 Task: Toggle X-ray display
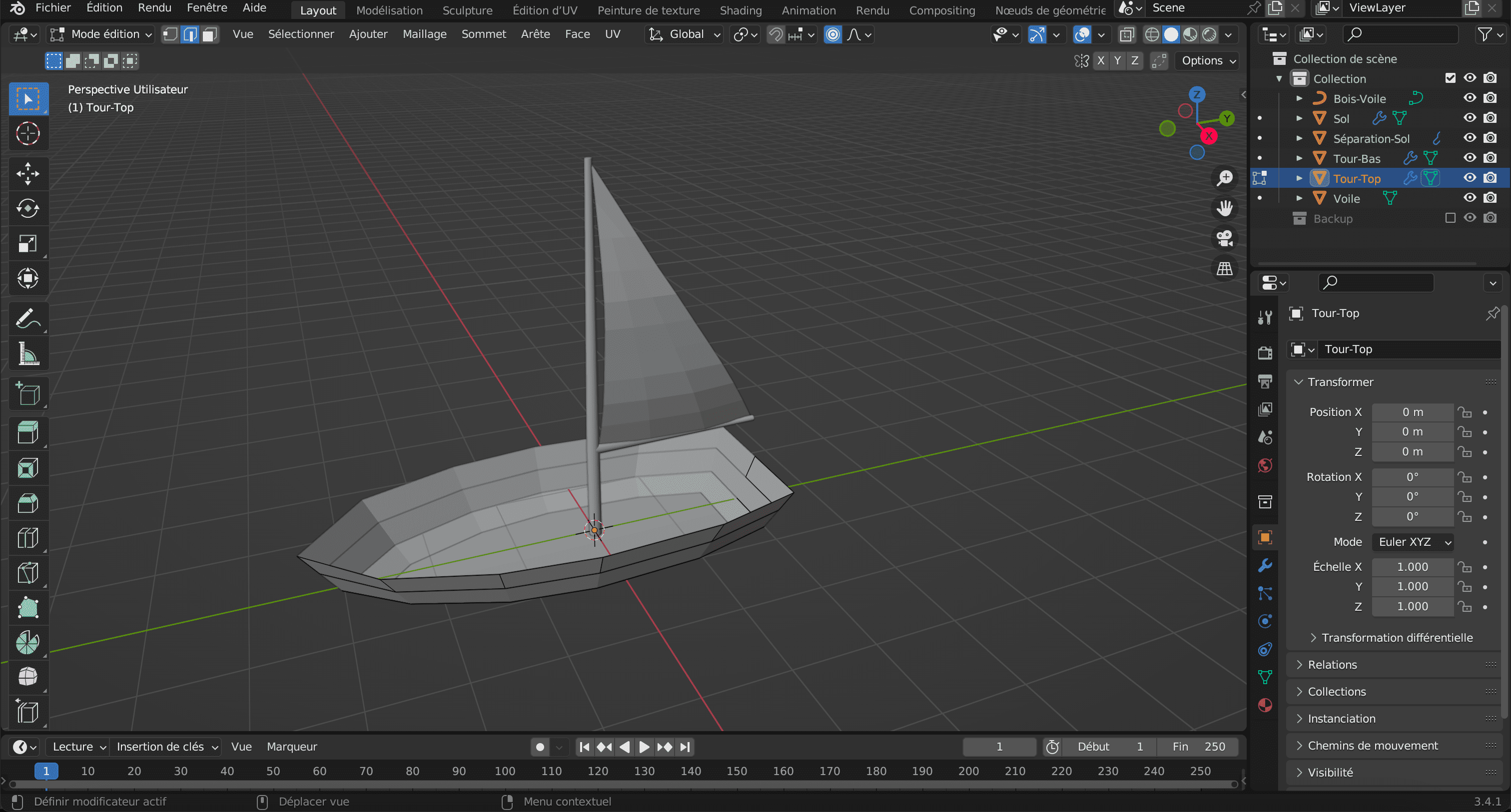(x=1126, y=34)
